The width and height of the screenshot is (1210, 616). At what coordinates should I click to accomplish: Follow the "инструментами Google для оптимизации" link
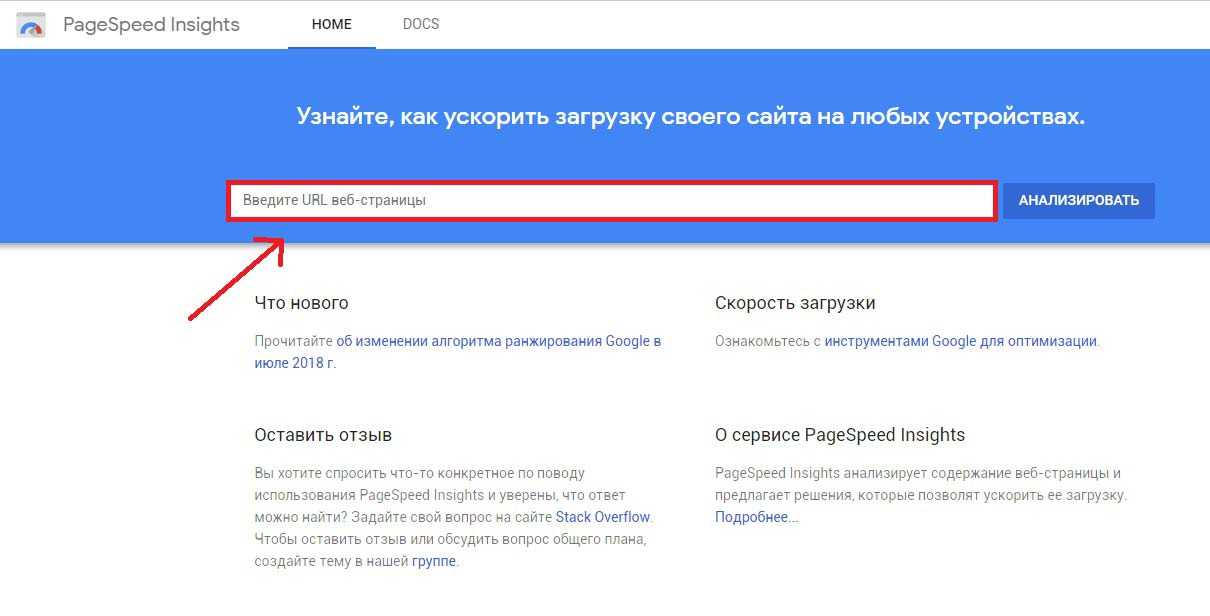[x=960, y=341]
